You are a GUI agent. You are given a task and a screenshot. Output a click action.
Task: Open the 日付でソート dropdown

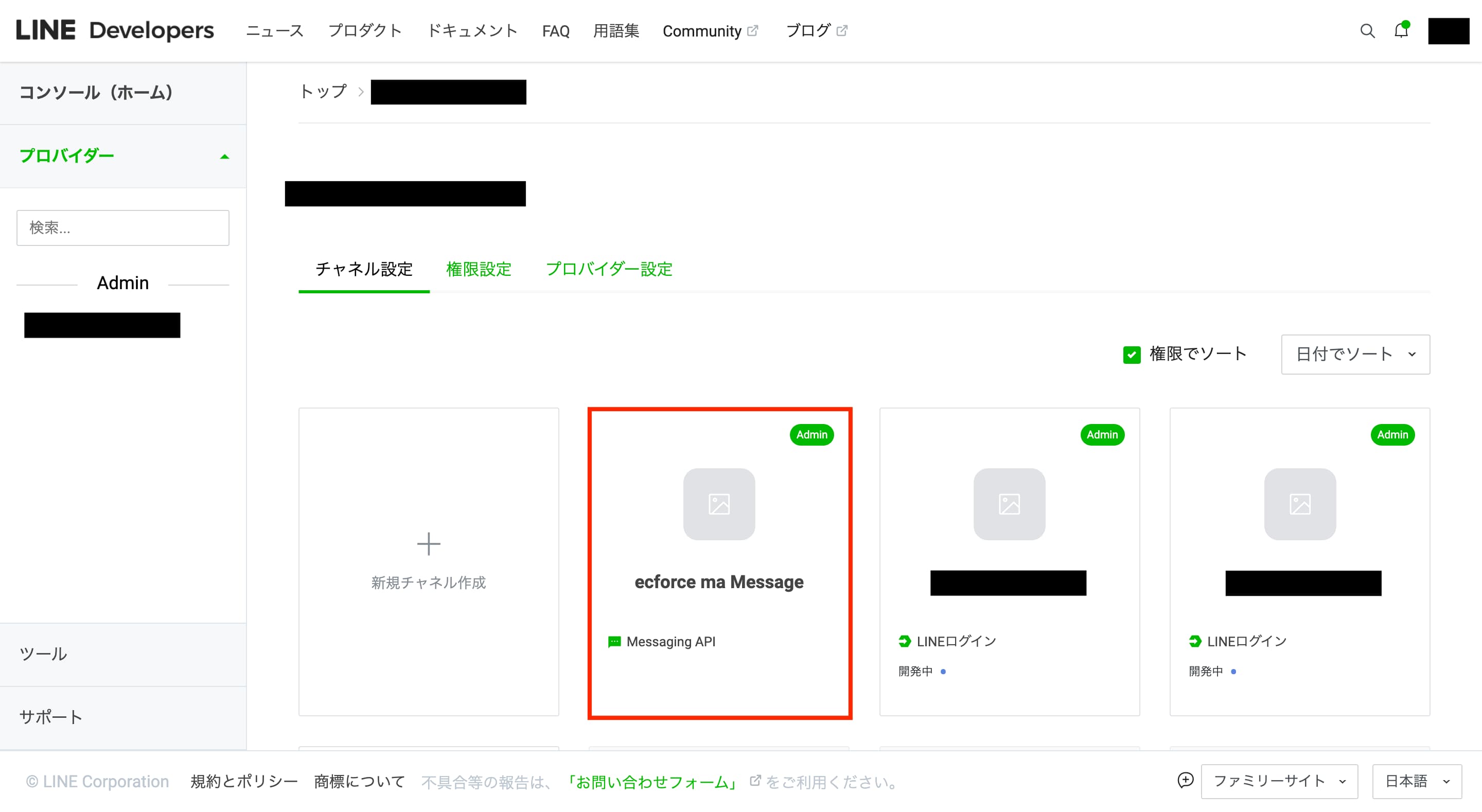coord(1355,355)
